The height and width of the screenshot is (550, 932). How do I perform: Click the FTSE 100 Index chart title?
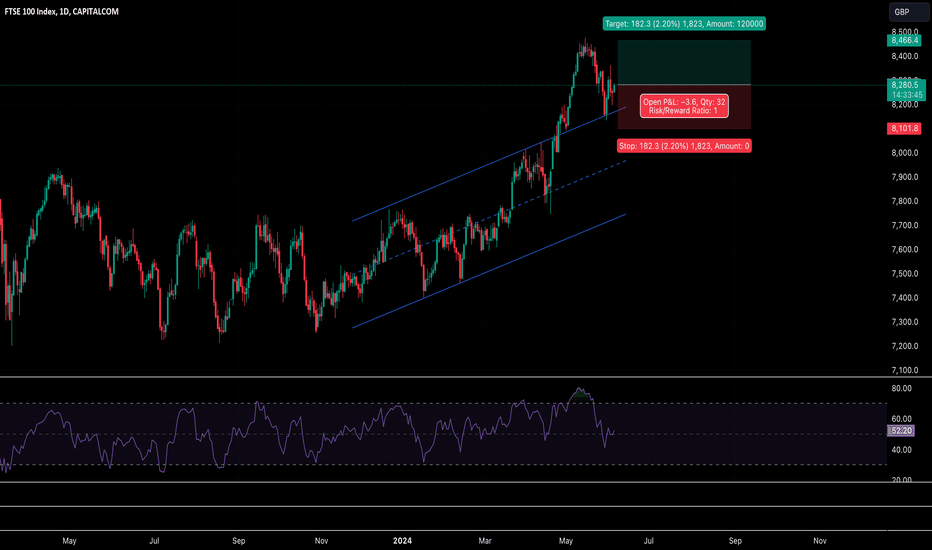point(62,11)
